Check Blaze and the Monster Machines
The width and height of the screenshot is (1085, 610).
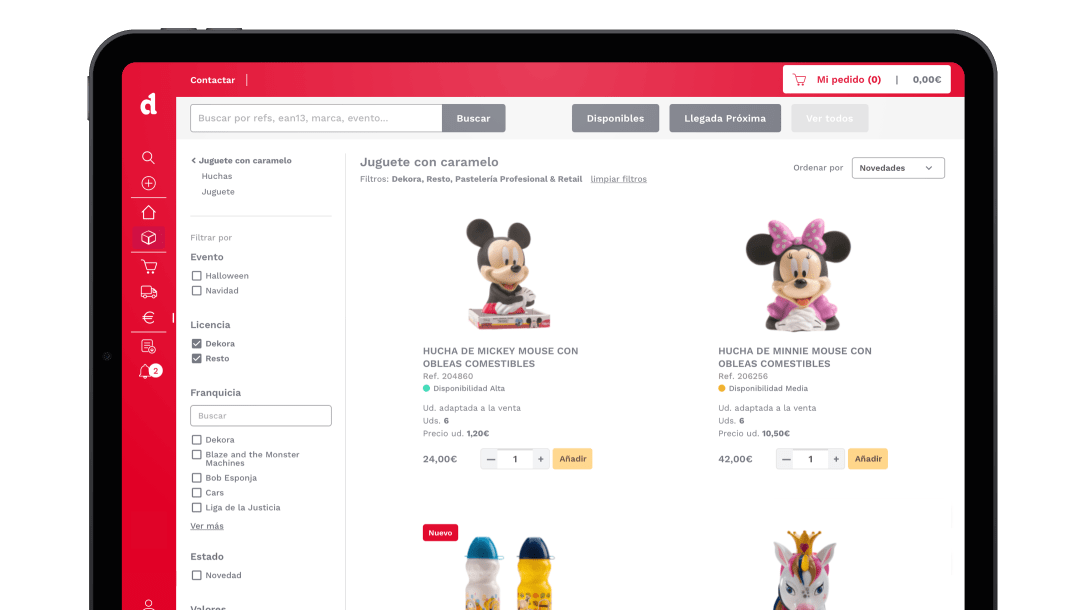click(197, 454)
